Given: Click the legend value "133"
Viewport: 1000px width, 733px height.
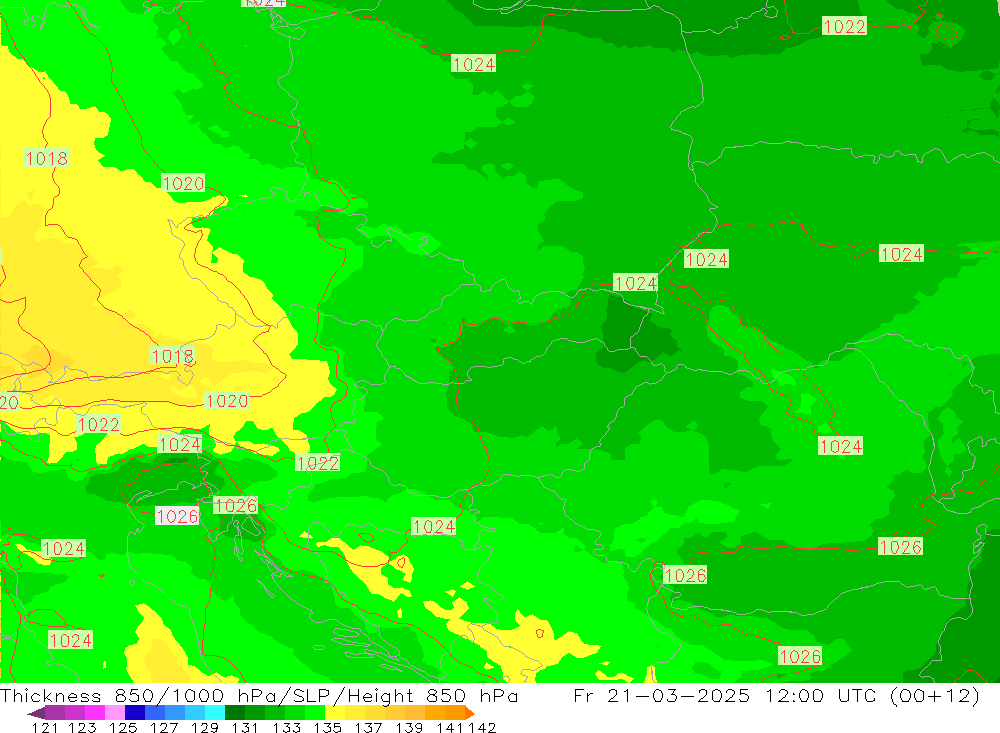Looking at the screenshot, I should coord(286,727).
